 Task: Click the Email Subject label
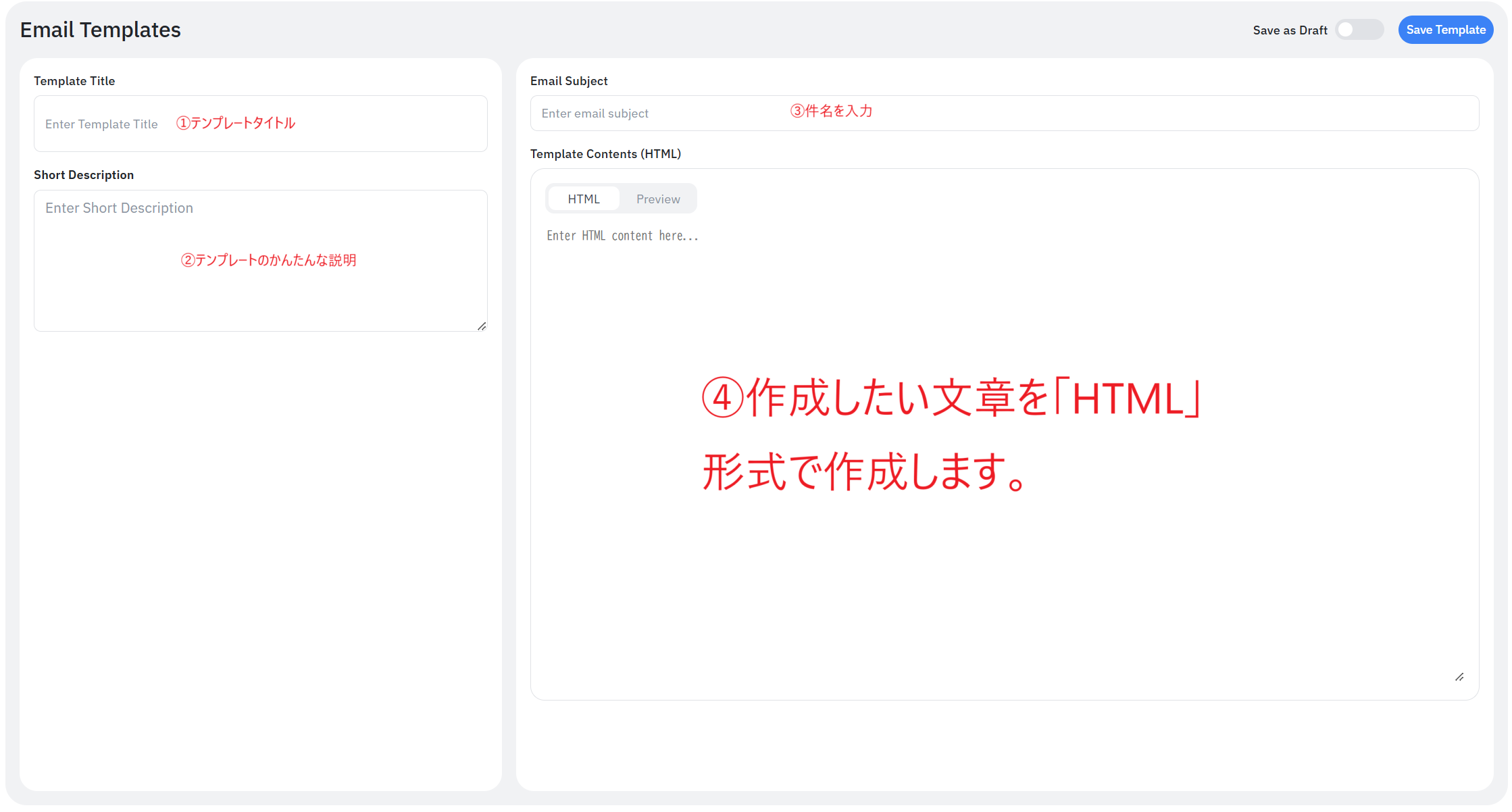(569, 81)
